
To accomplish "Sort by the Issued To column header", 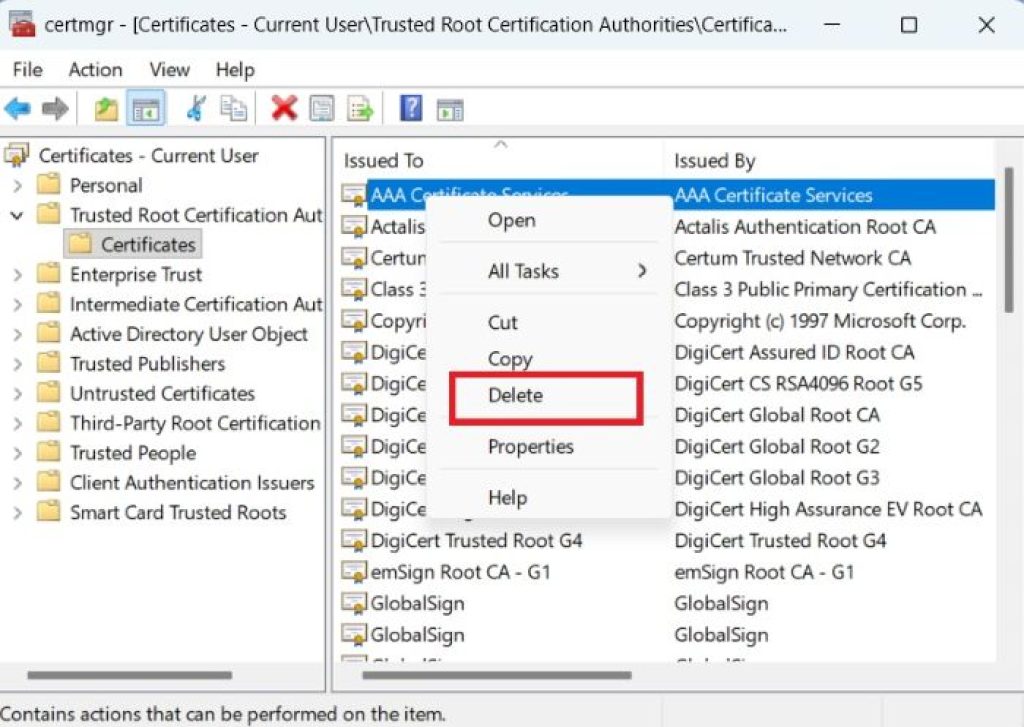I will pyautogui.click(x=500, y=161).
